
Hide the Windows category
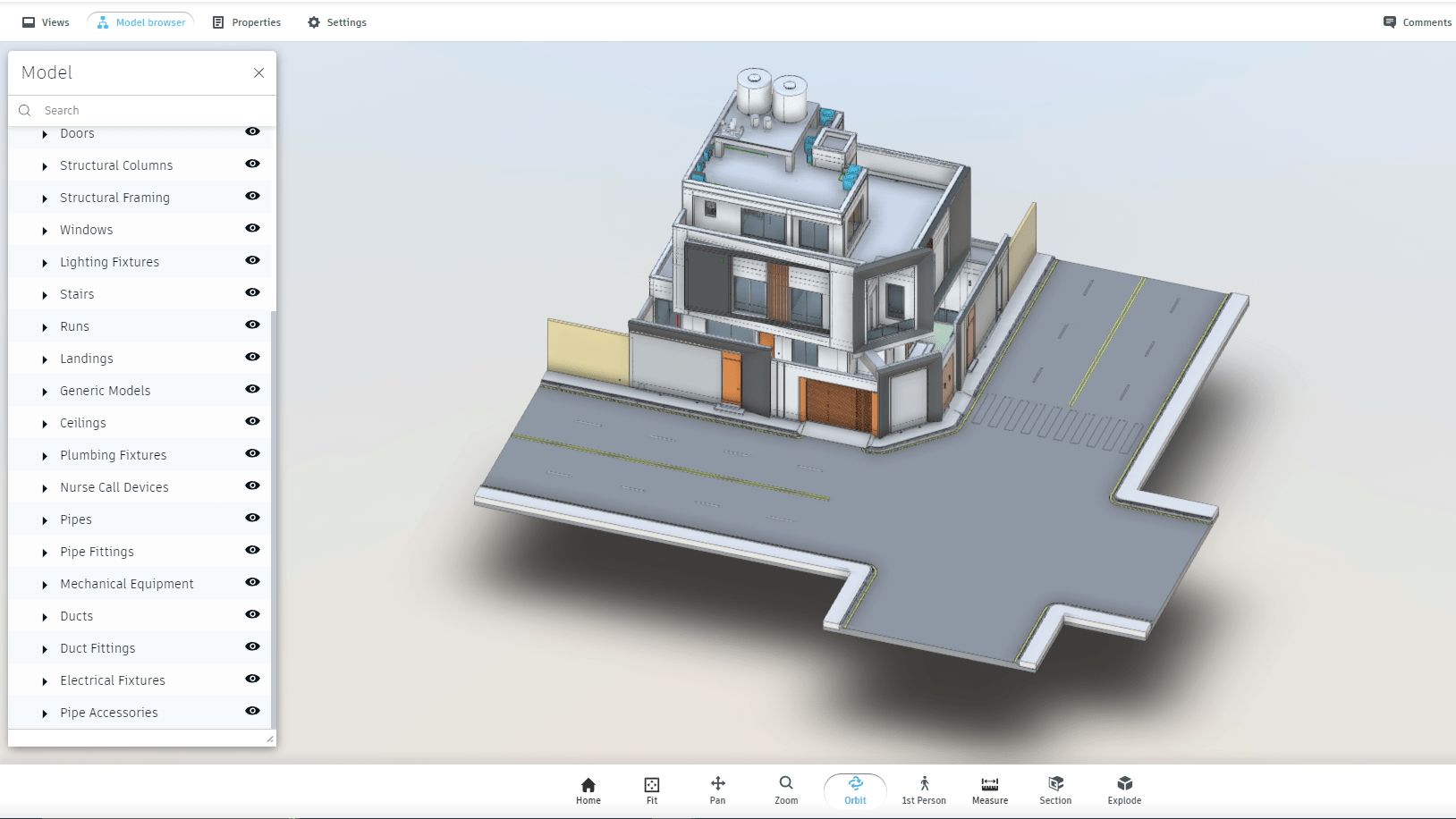pyautogui.click(x=253, y=229)
